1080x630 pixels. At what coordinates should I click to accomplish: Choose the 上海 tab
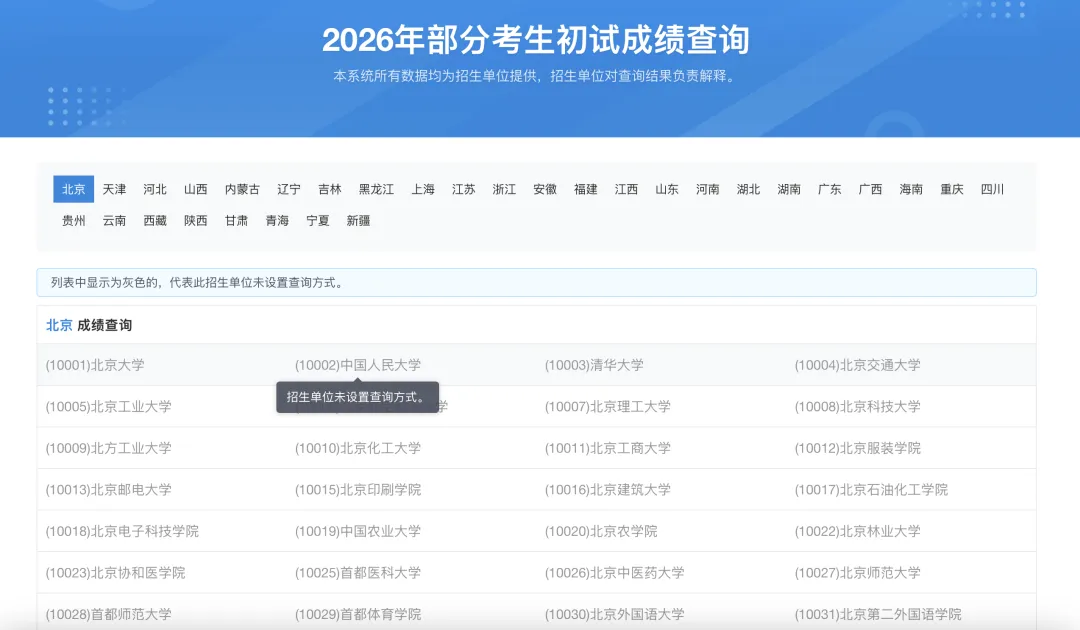point(423,189)
